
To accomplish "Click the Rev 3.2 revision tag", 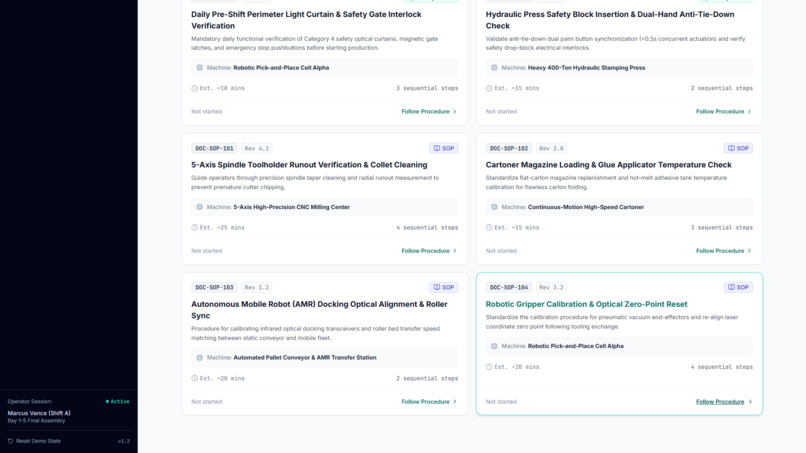I will pyautogui.click(x=551, y=287).
